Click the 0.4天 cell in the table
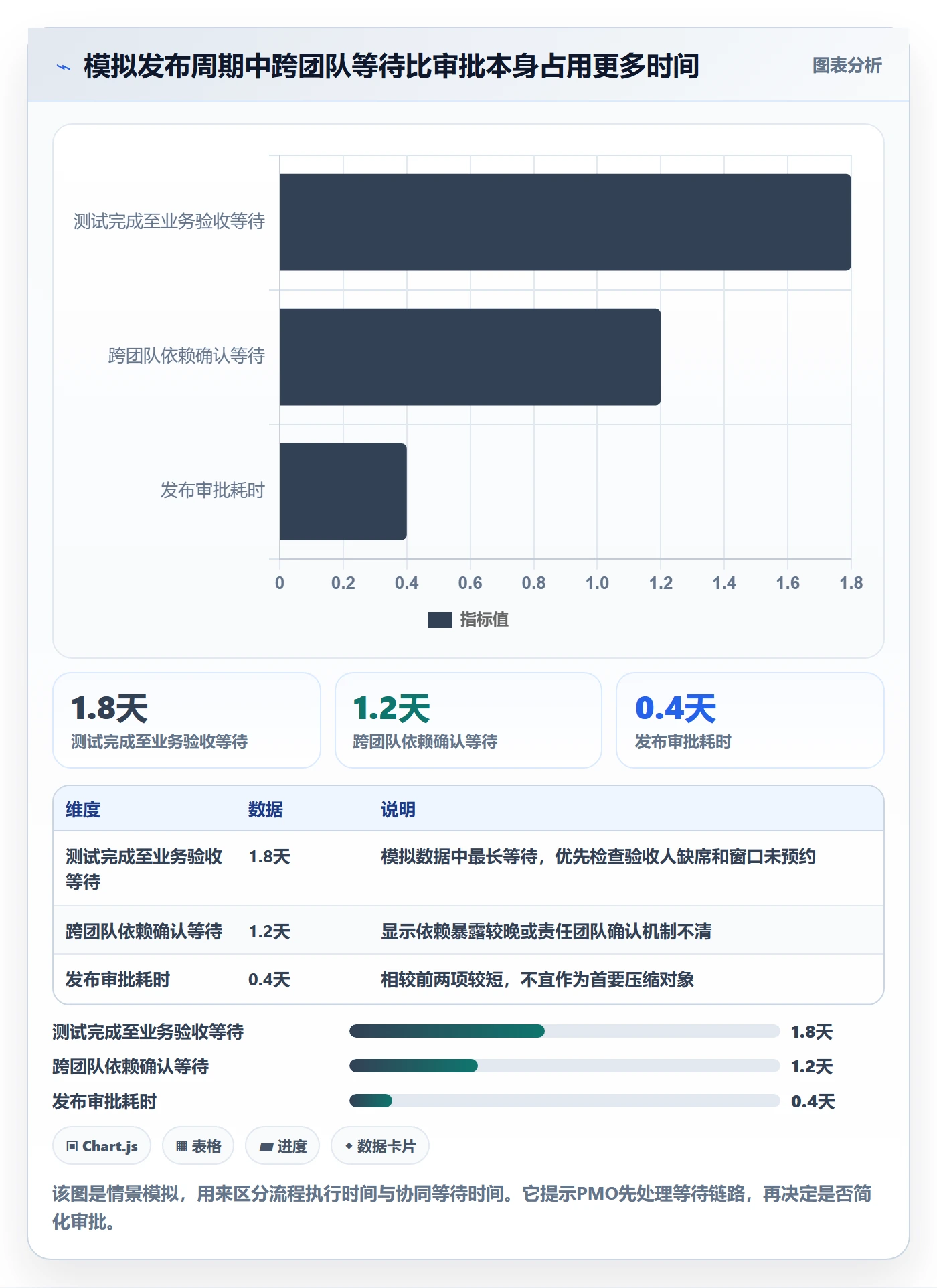Screen dimensions: 937x1288 pyautogui.click(x=270, y=979)
